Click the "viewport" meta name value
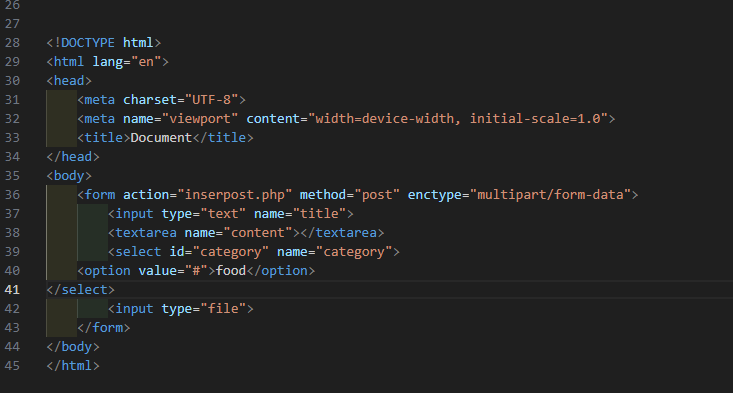 pyautogui.click(x=200, y=119)
